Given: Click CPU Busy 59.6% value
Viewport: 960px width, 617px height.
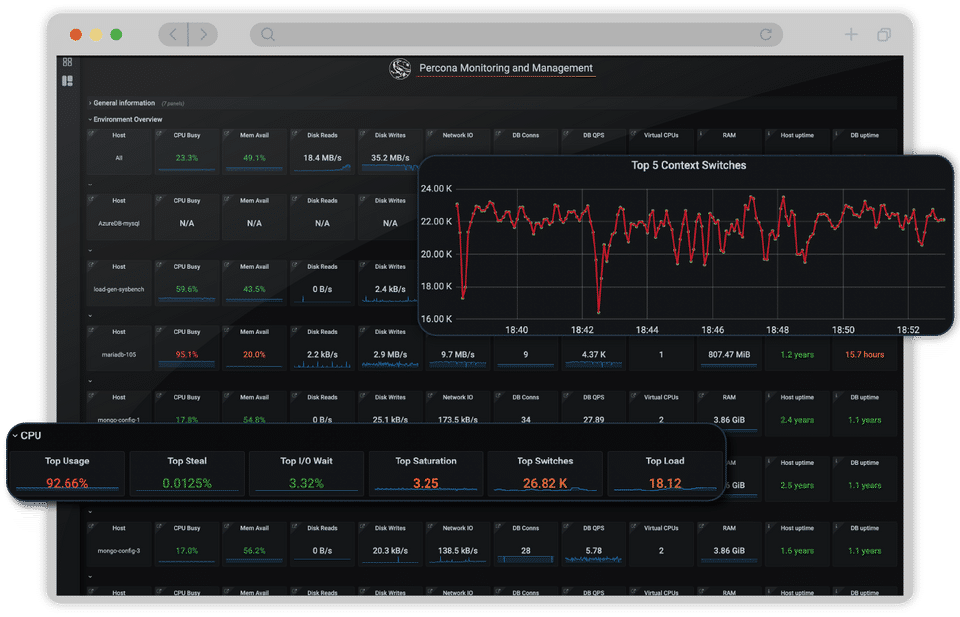Looking at the screenshot, I should click(187, 289).
